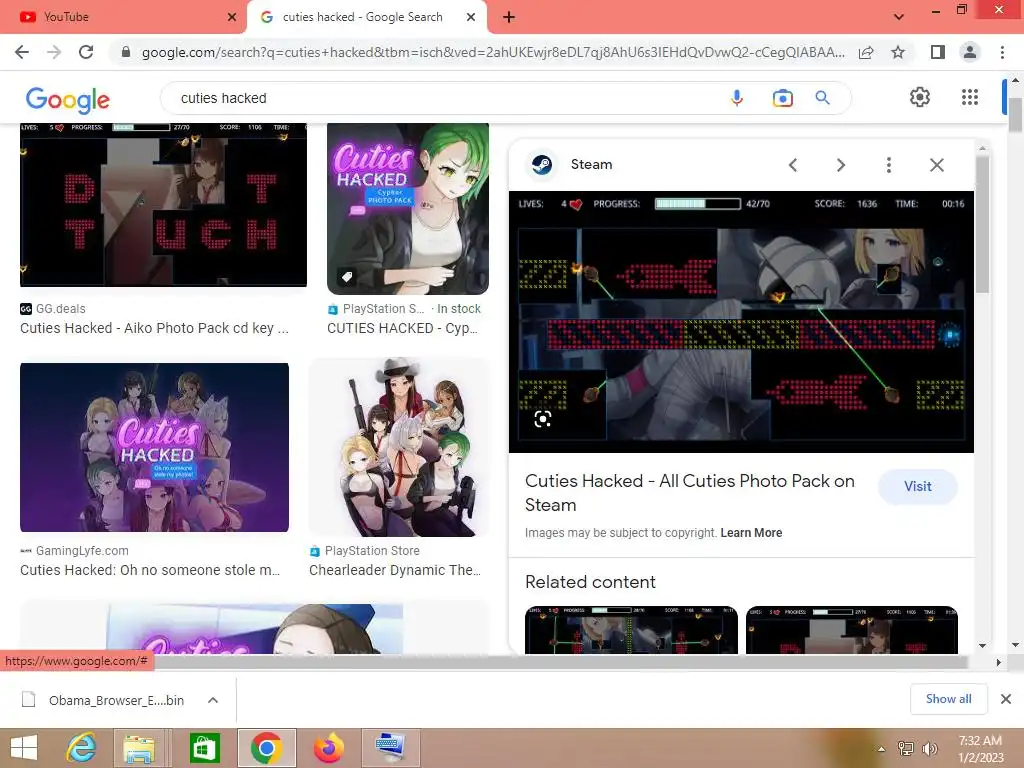Close the downloads bar
The height and width of the screenshot is (768, 1024).
coord(1006,699)
